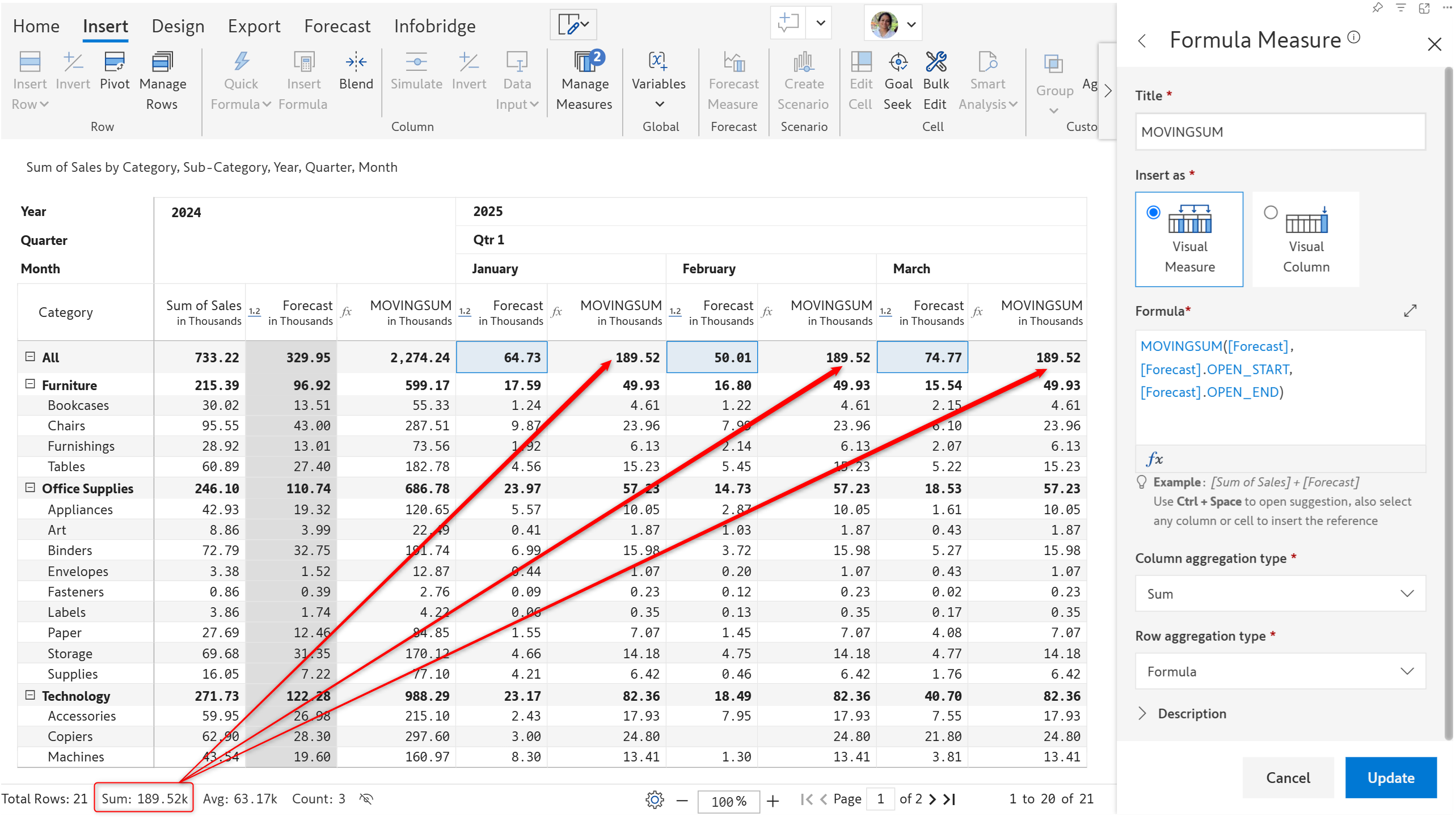Open Column aggregation type dropdown

pos(1280,594)
